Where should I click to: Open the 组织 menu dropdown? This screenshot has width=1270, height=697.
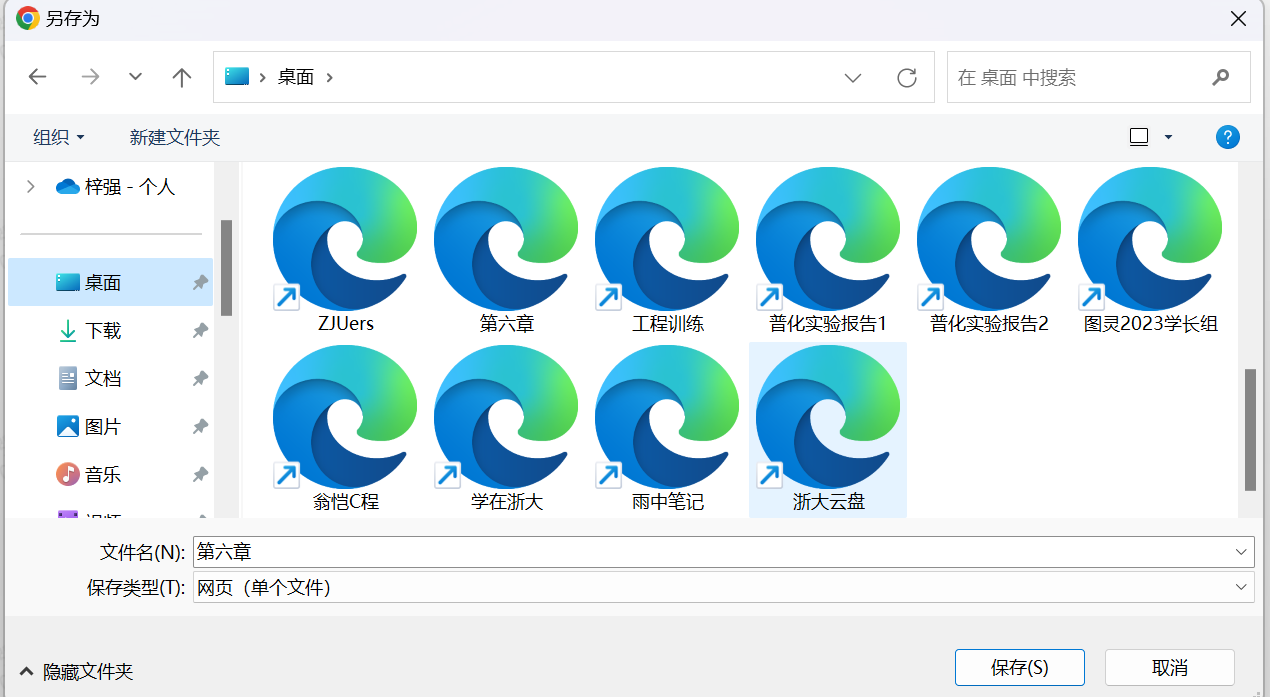(x=59, y=137)
